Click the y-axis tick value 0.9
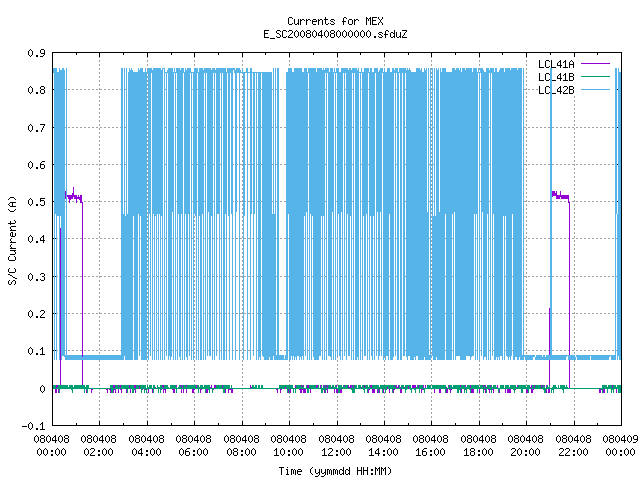The height and width of the screenshot is (480, 640). pyautogui.click(x=36, y=53)
